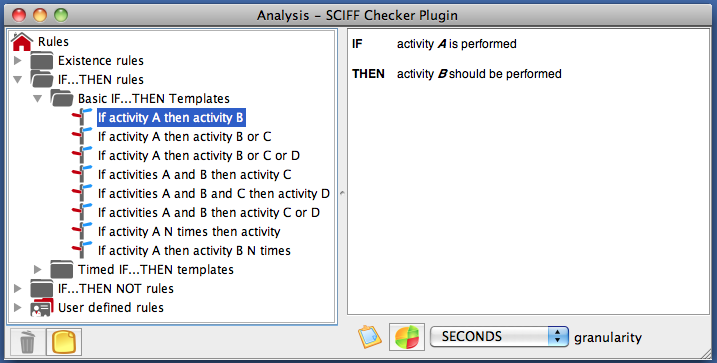
Task: Click the yellow note icon button
Action: [x=64, y=342]
